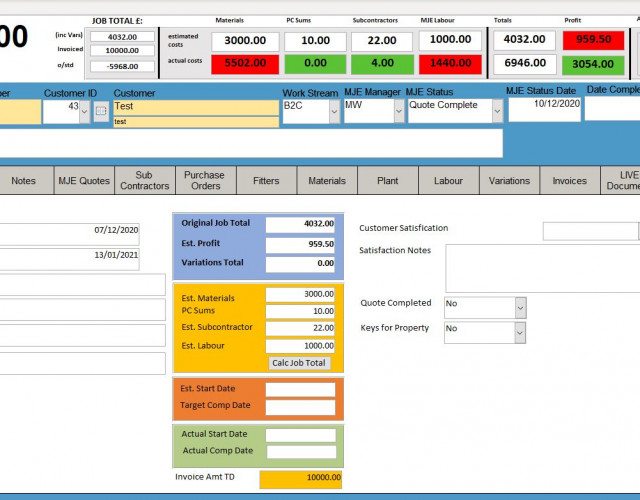Select the Sub Contractors tab
Screen dimensions: 640x500
(x=145, y=180)
